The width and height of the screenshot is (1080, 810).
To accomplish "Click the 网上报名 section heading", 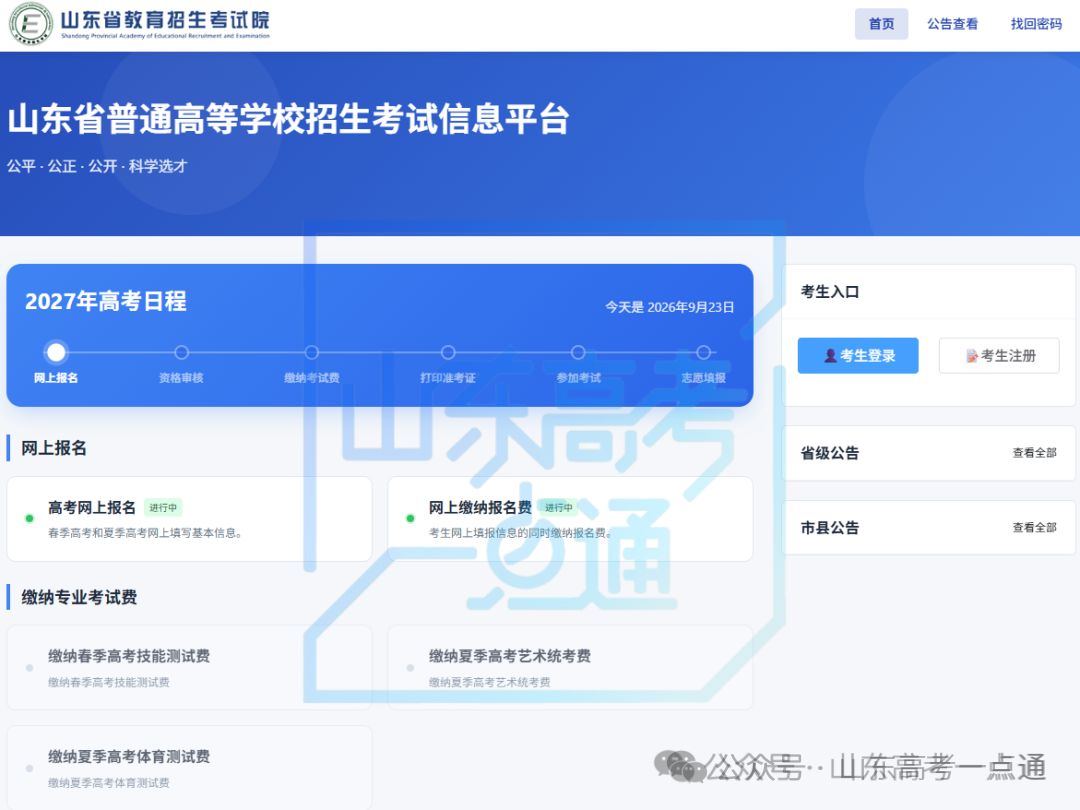I will pyautogui.click(x=54, y=448).
